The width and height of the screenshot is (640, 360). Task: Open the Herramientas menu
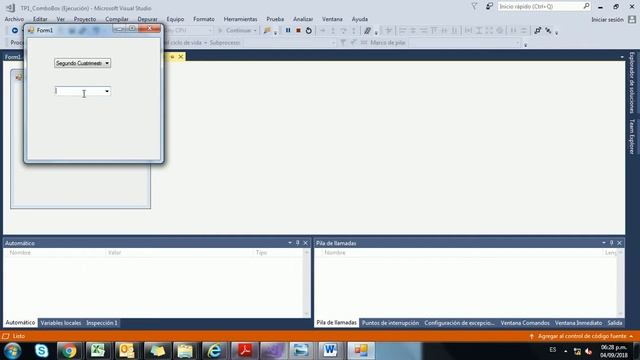240,19
